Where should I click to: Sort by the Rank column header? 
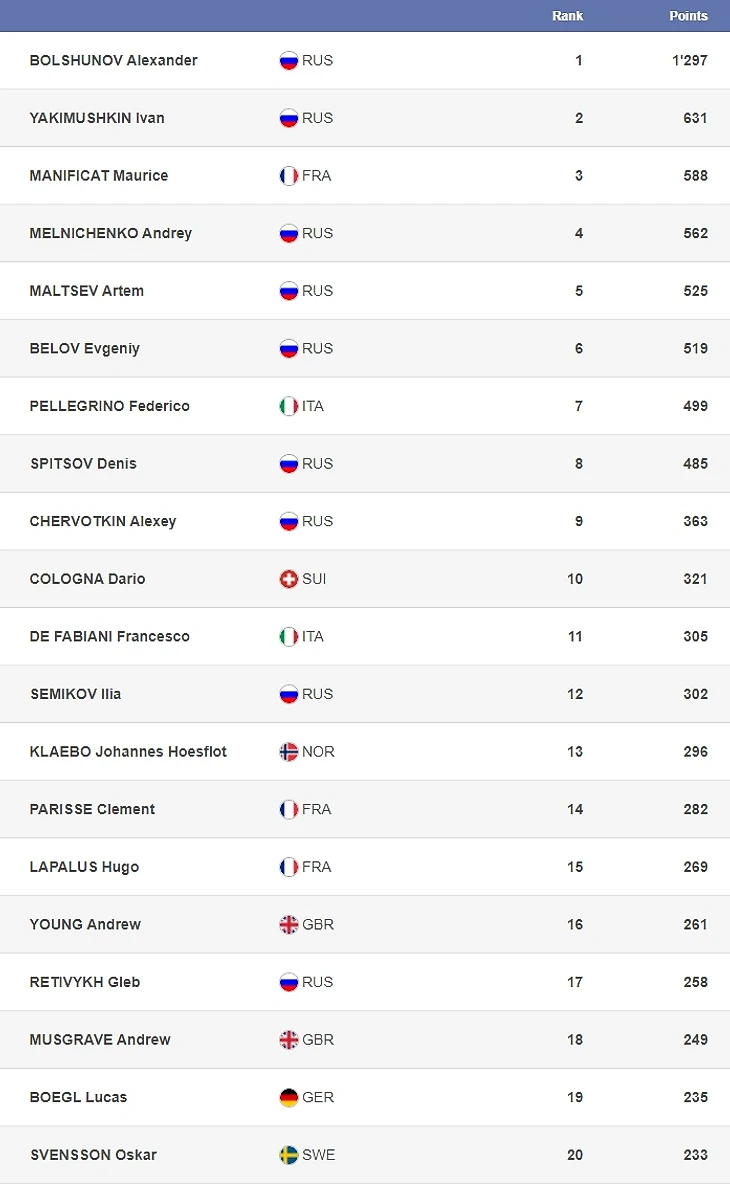(x=567, y=16)
